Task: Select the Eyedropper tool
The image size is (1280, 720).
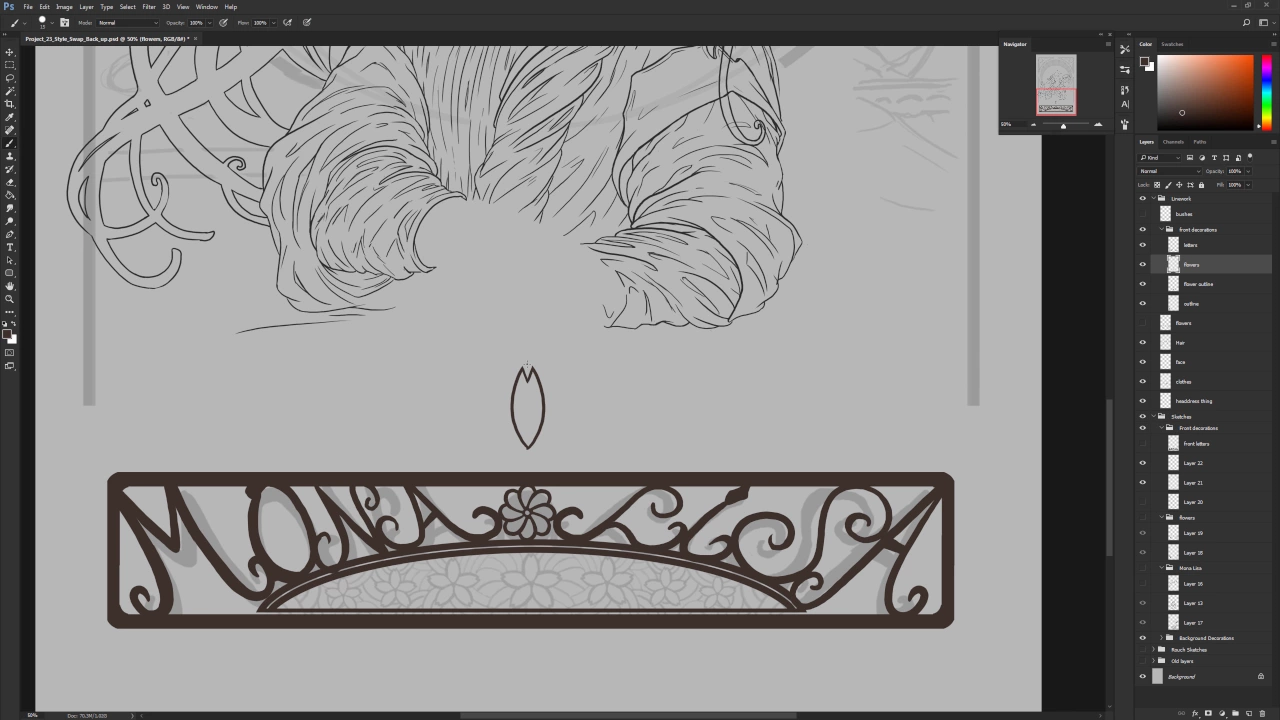Action: [x=10, y=117]
